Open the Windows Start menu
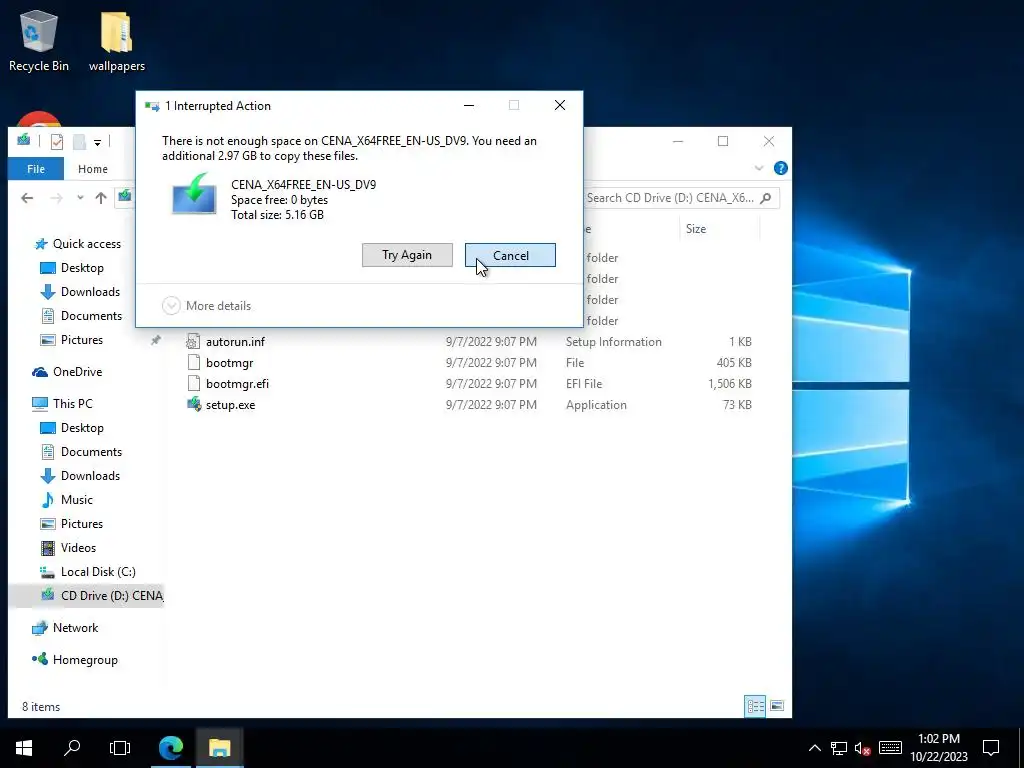Screen dimensions: 1024x768 [24, 748]
